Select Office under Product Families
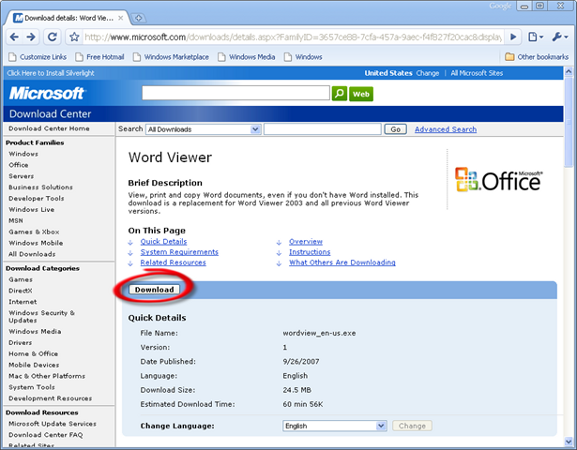This screenshot has height=450, width=577. (18, 165)
